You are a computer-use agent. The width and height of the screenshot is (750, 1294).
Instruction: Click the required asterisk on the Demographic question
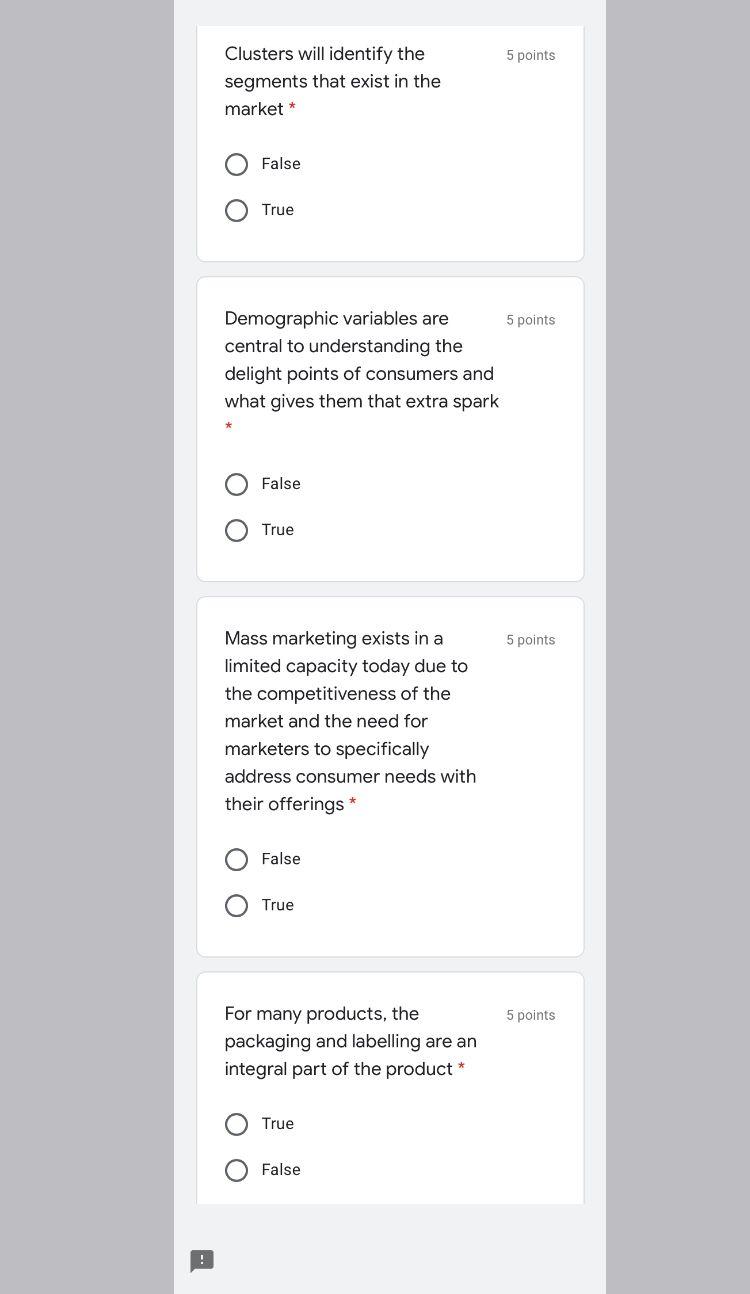tap(228, 427)
